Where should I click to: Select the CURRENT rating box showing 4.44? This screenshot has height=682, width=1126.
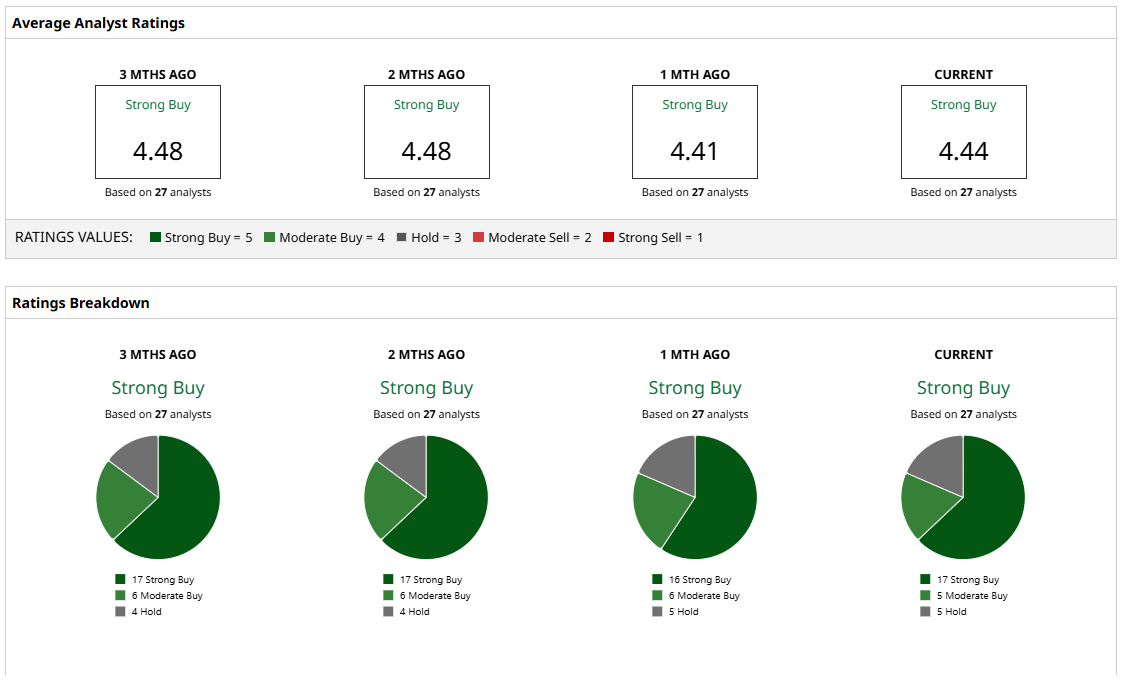[x=964, y=132]
